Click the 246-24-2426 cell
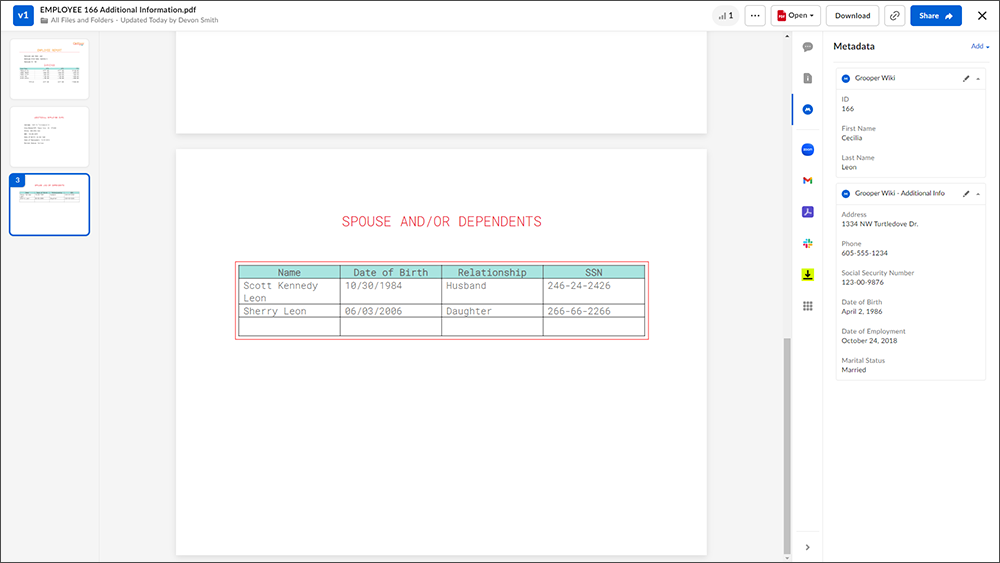 tap(594, 291)
